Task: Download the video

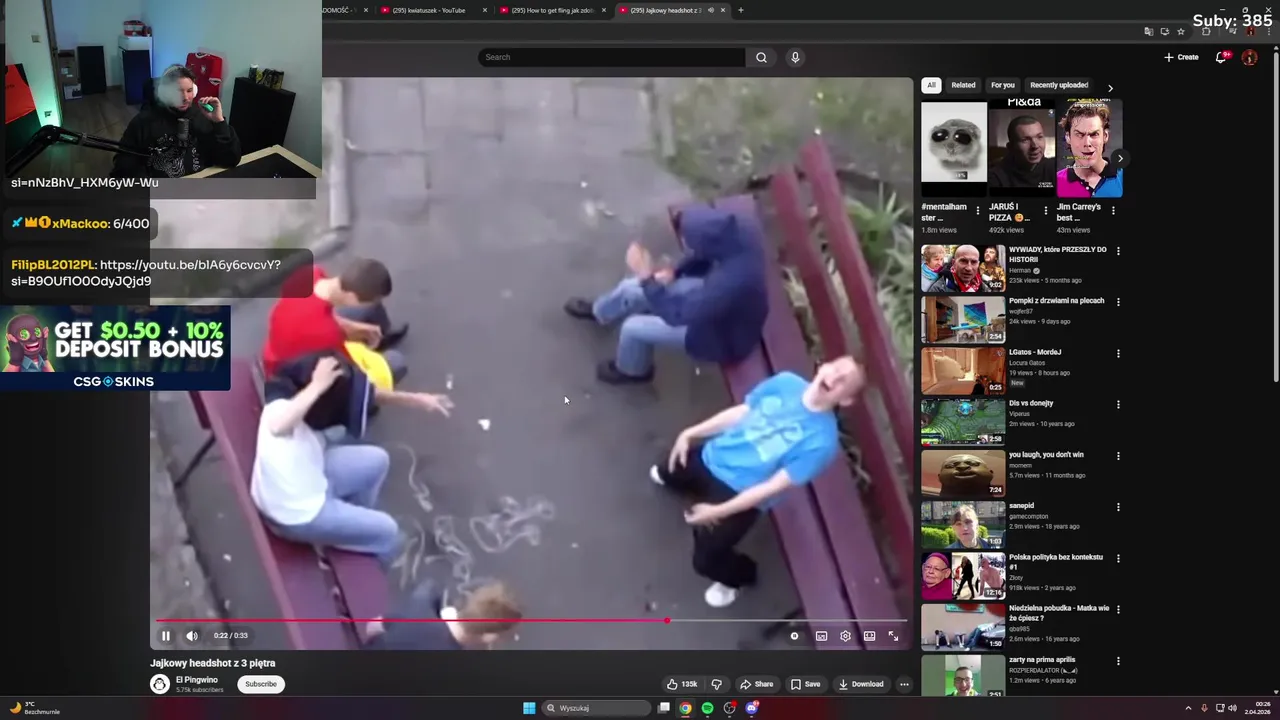Action: pos(861,684)
